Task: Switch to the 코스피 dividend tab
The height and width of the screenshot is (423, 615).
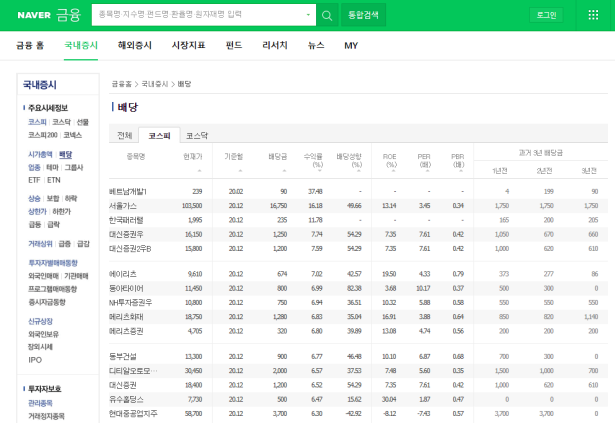Action: (159, 135)
